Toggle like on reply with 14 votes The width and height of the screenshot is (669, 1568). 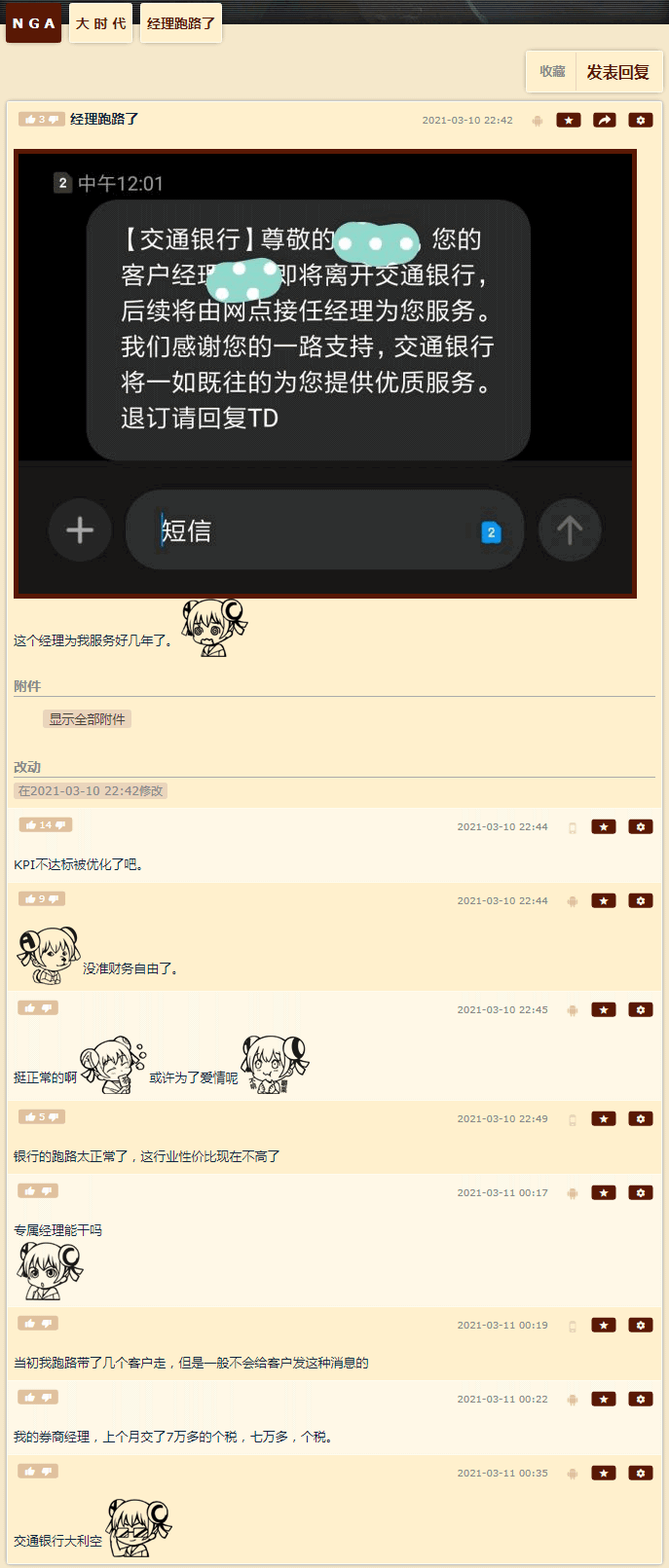(31, 824)
